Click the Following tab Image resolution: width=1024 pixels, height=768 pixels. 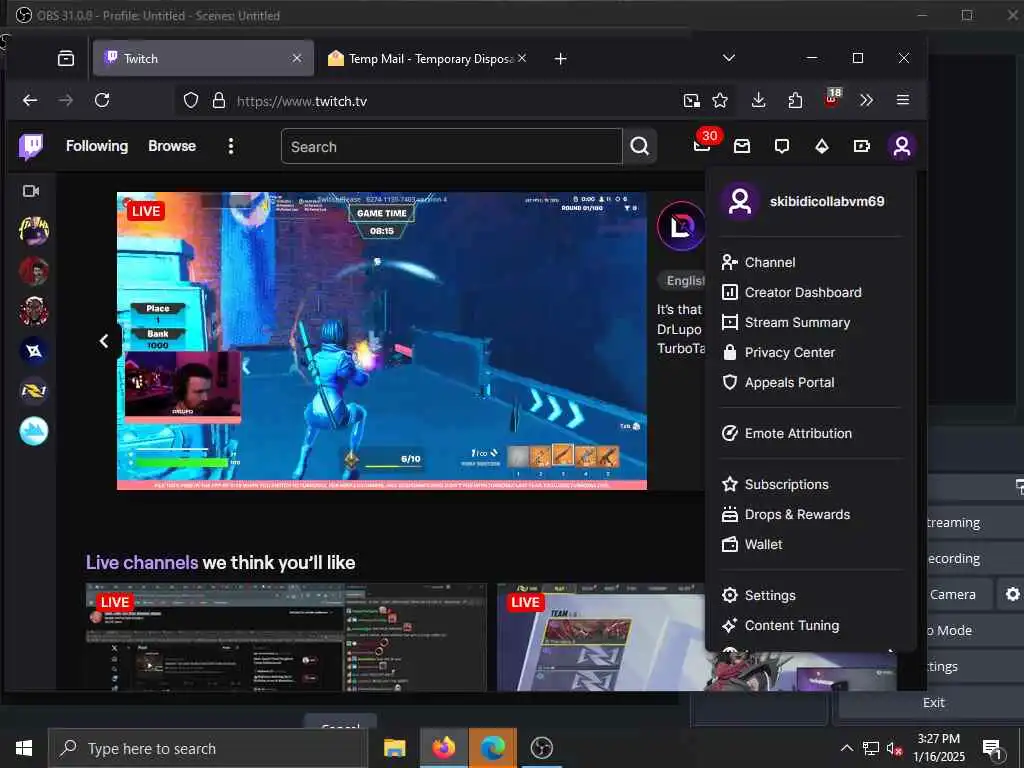click(x=97, y=146)
